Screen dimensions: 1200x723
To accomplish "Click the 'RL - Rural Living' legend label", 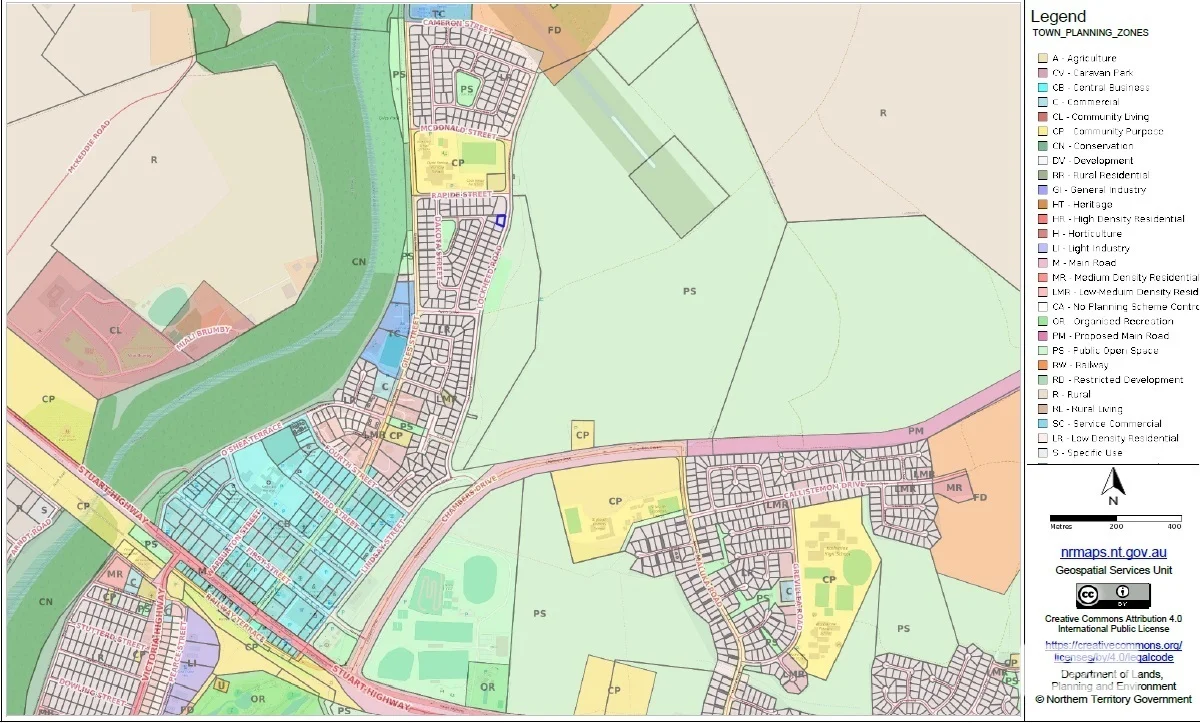I will [x=1087, y=409].
